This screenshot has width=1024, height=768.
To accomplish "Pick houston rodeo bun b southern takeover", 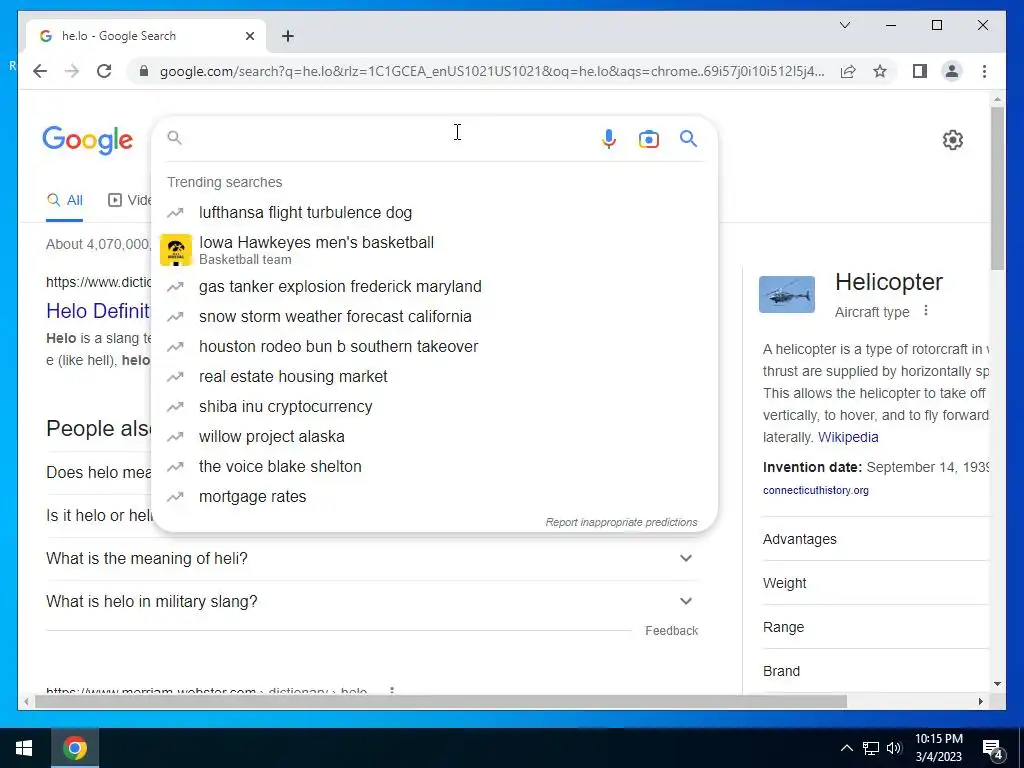I will (x=434, y=346).
